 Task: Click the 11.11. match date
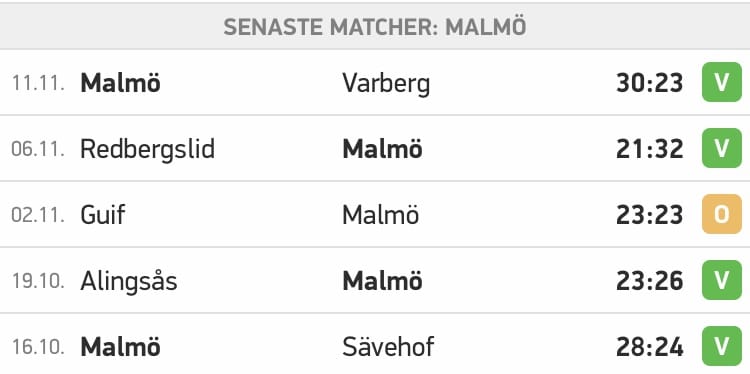click(38, 84)
